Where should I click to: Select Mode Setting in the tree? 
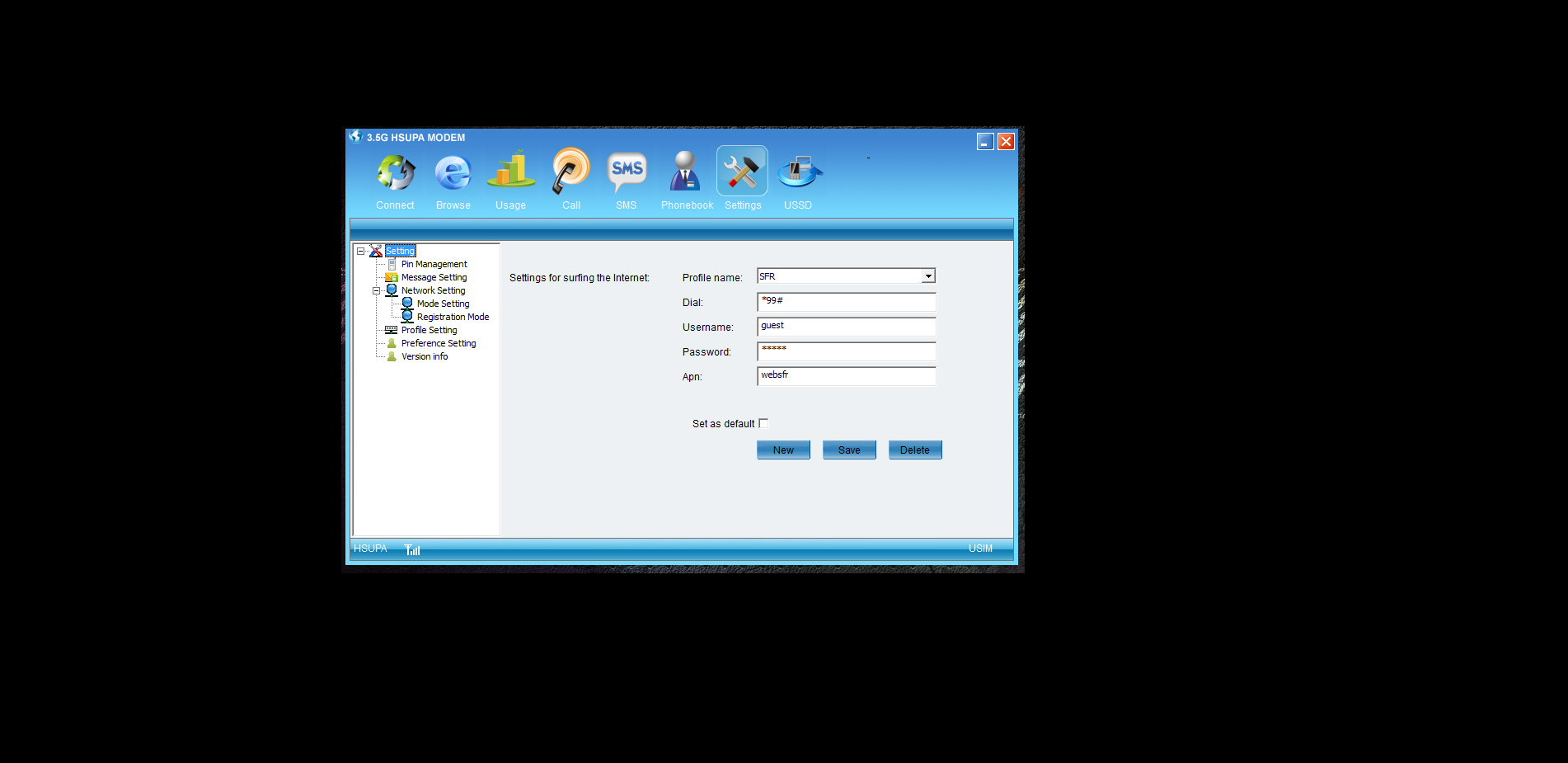(x=443, y=304)
